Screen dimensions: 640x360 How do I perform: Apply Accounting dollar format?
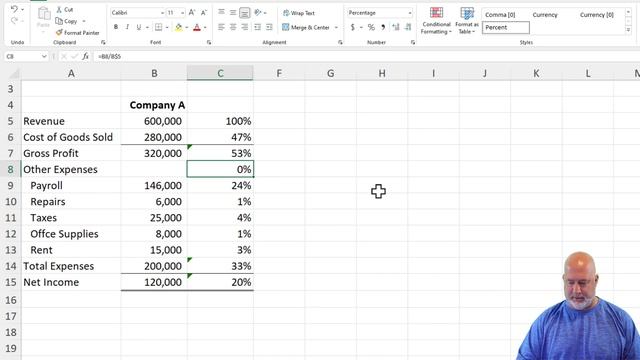[352, 27]
